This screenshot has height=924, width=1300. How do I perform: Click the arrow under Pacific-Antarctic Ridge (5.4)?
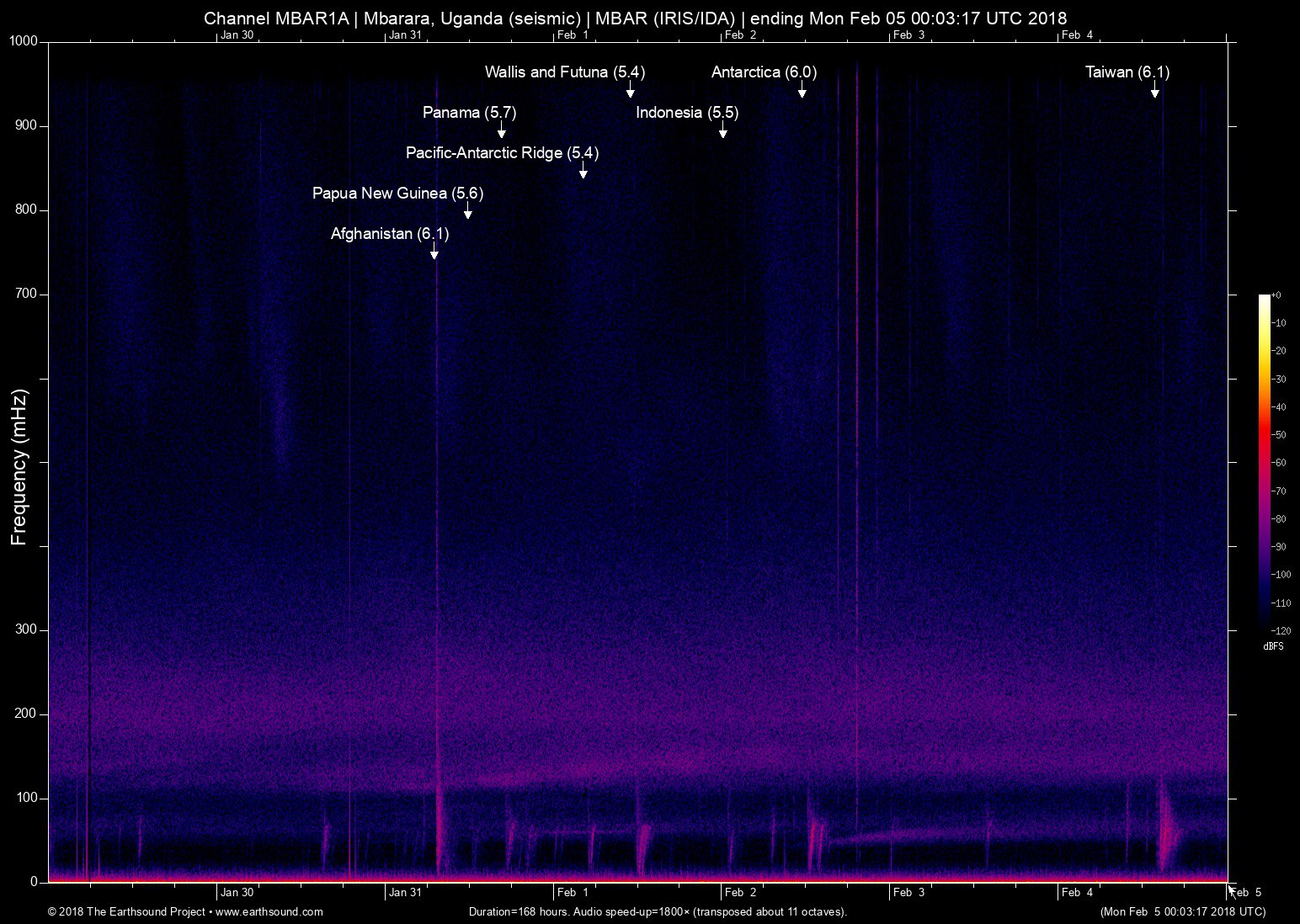[x=583, y=172]
